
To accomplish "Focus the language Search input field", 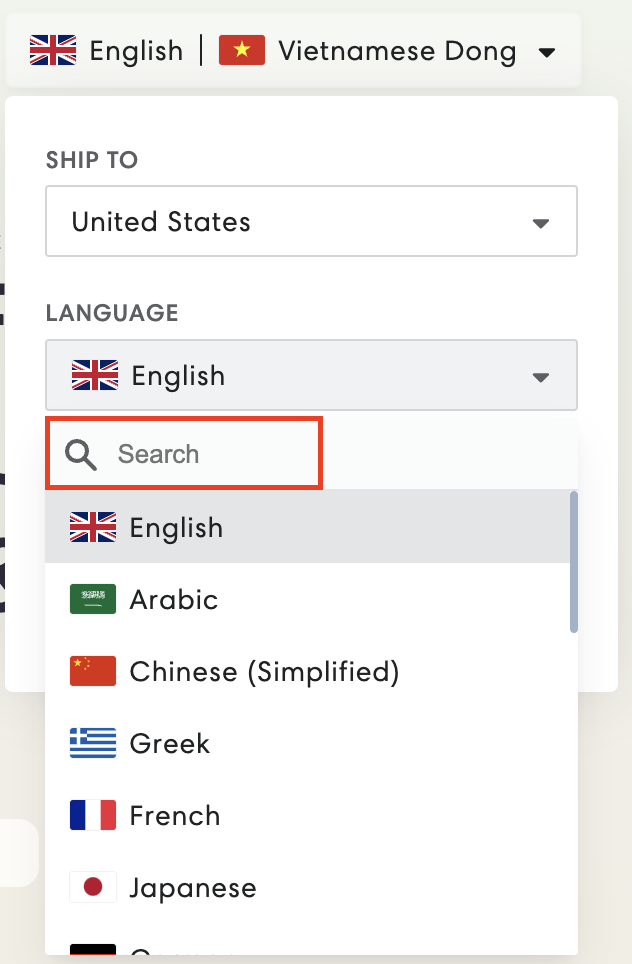I will (x=184, y=454).
